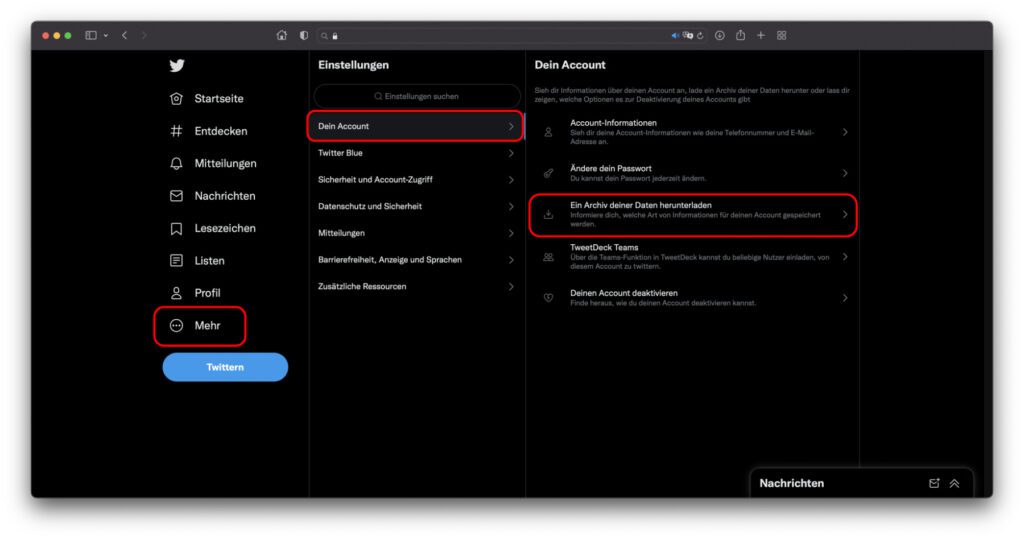Click the share icon in Safari toolbar

[740, 35]
